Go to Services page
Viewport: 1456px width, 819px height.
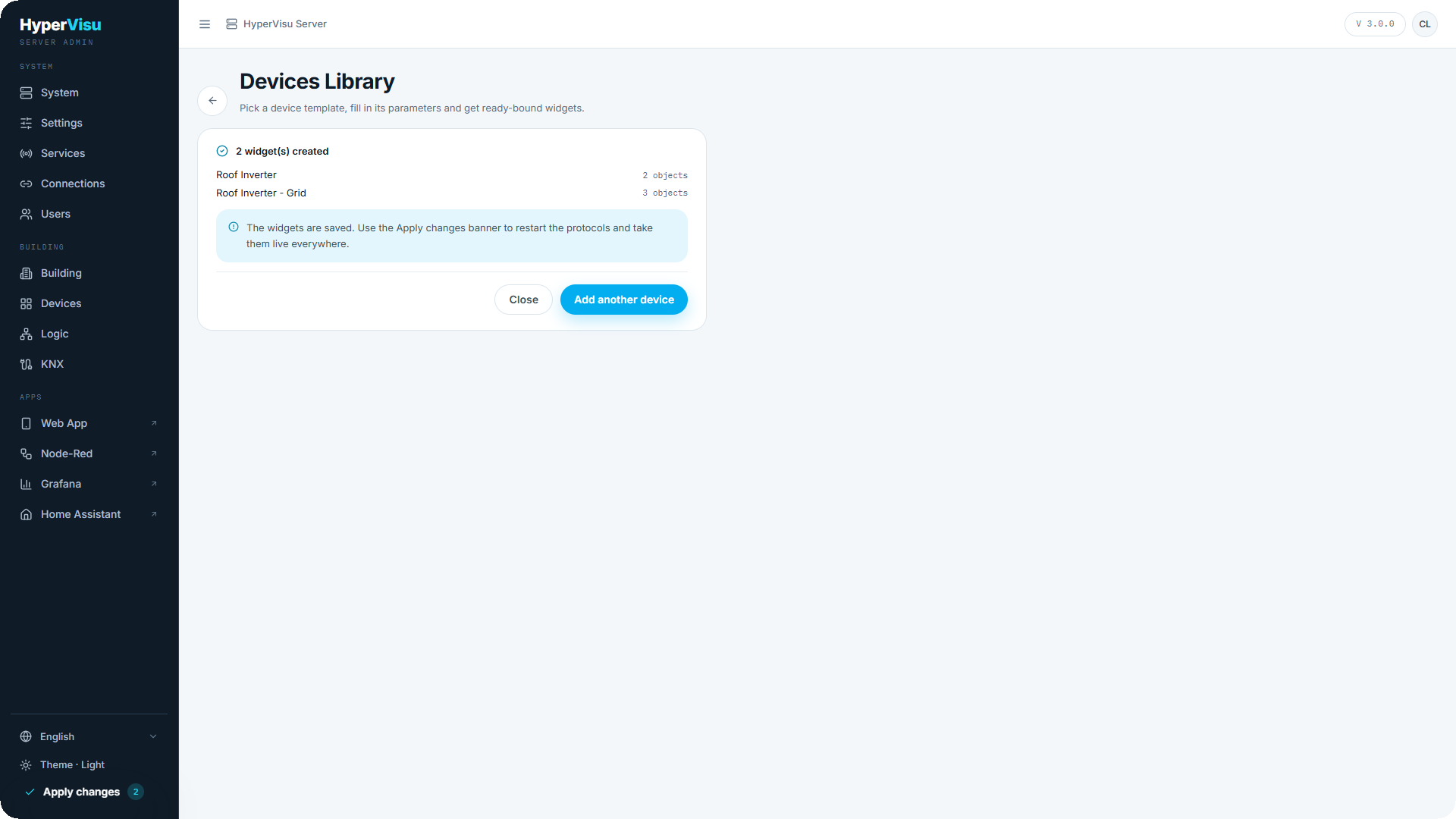pyautogui.click(x=89, y=153)
